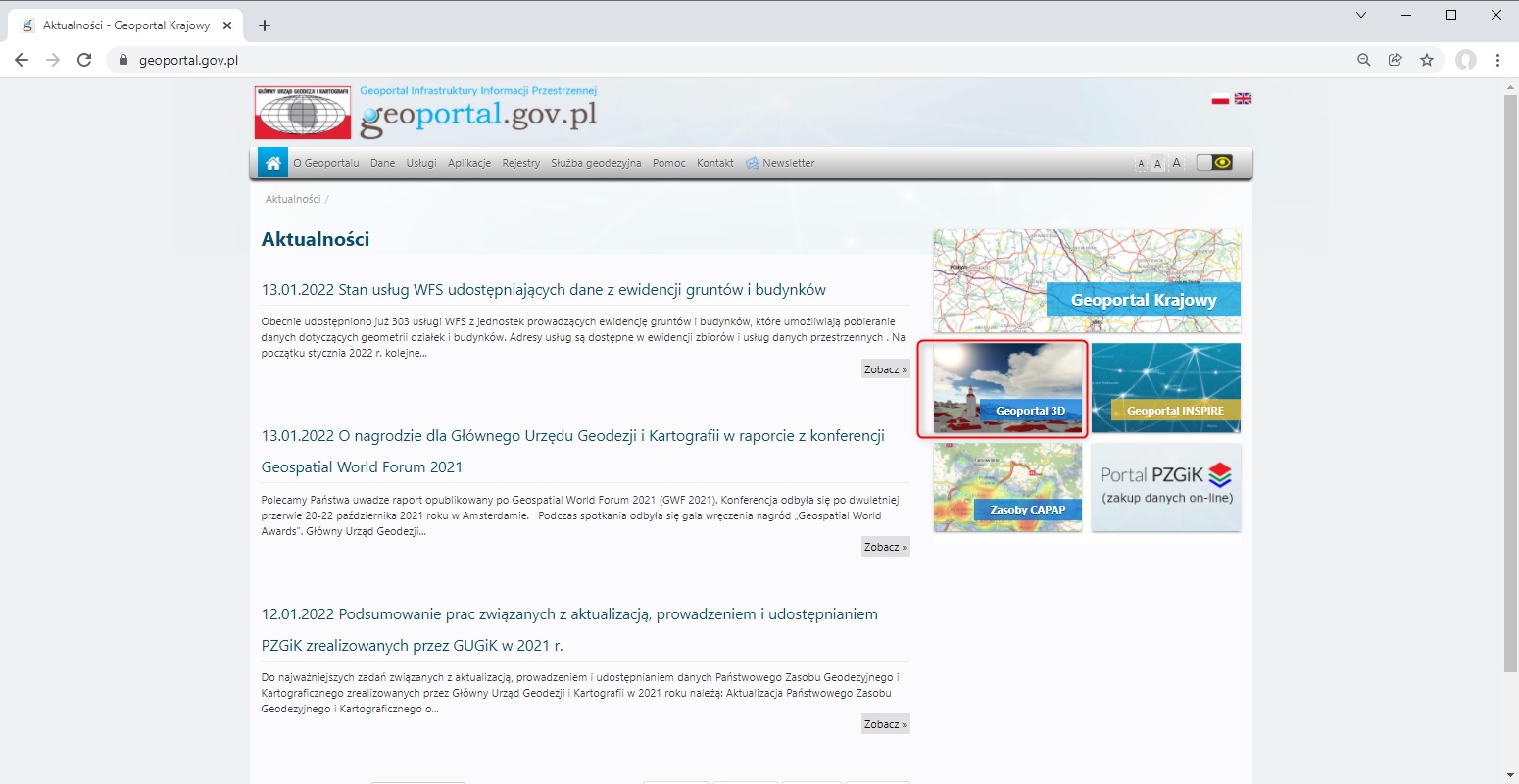Viewport: 1519px width, 784px height.
Task: Click the scrollbar down arrow
Action: click(1510, 776)
